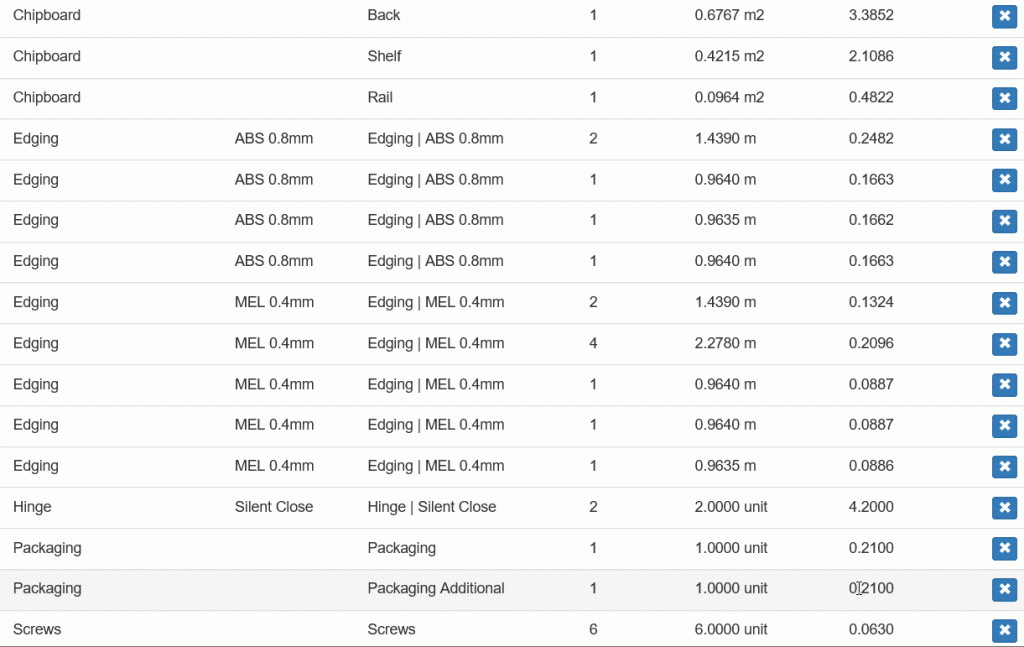The width and height of the screenshot is (1024, 647).
Task: Select the 4.2000 hinge cost value
Action: (871, 507)
